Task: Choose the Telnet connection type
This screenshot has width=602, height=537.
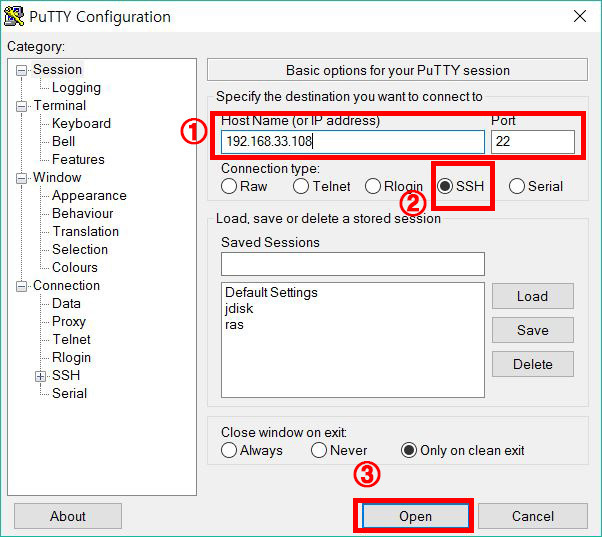Action: coord(301,186)
